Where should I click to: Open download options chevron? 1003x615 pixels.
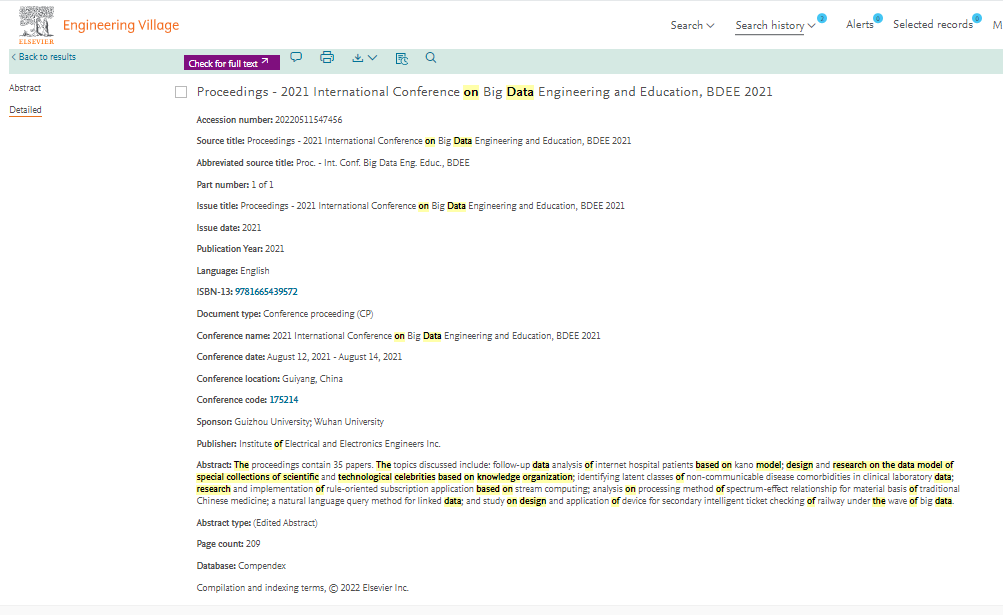point(373,58)
